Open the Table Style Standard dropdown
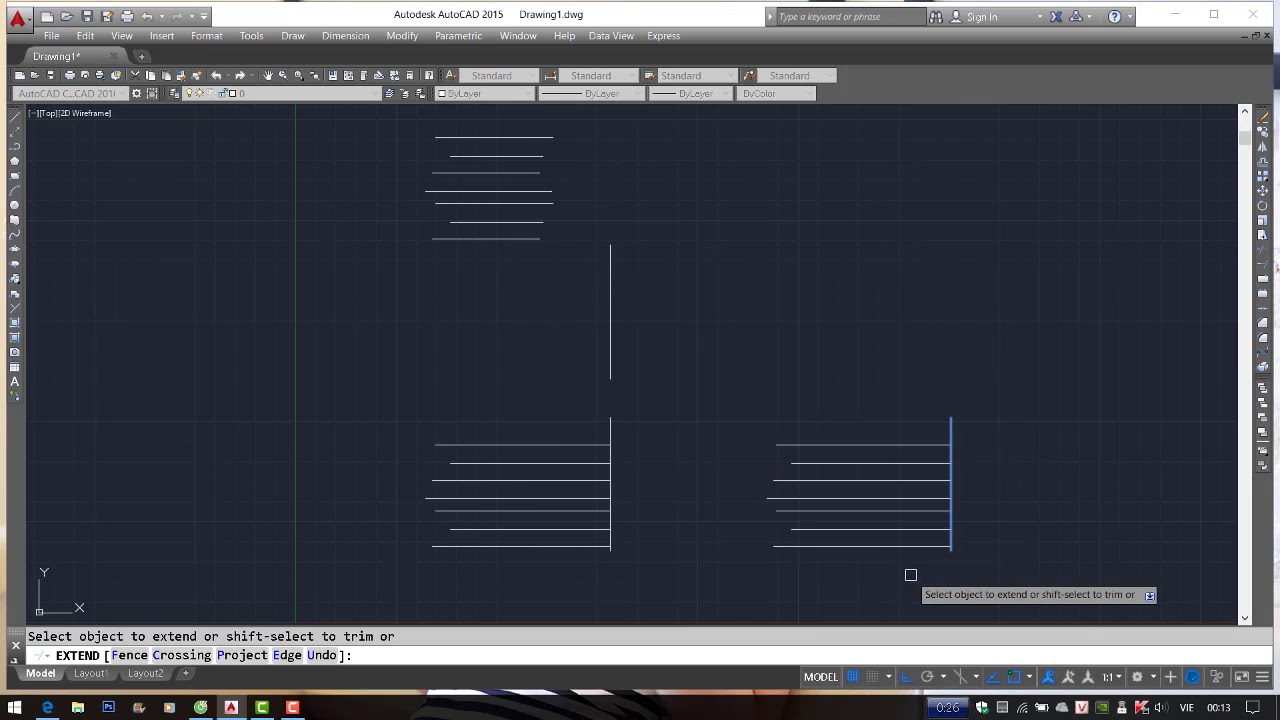Image resolution: width=1280 pixels, height=720 pixels. (x=698, y=75)
